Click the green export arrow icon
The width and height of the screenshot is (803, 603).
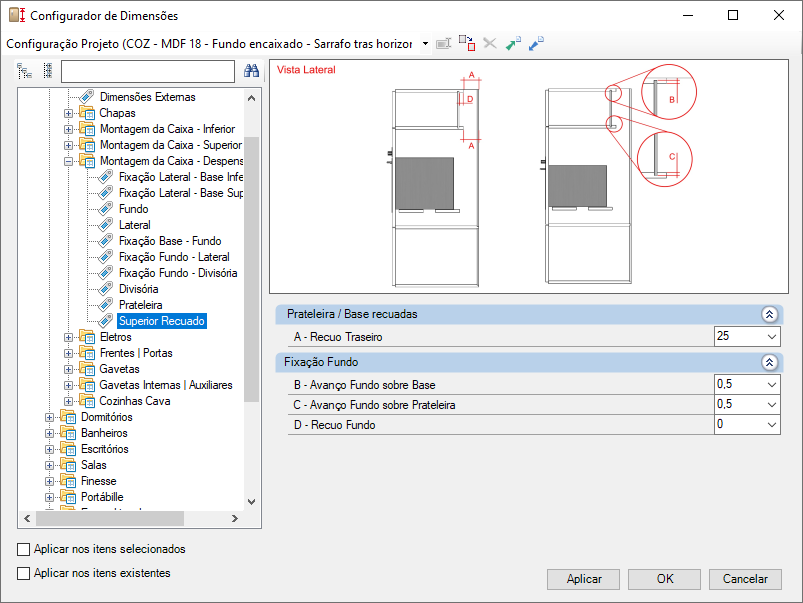pos(513,44)
